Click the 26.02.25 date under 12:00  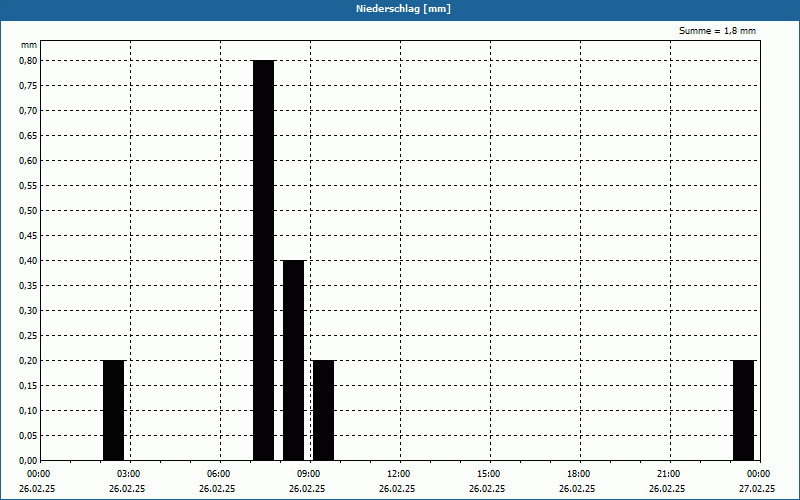tap(397, 489)
